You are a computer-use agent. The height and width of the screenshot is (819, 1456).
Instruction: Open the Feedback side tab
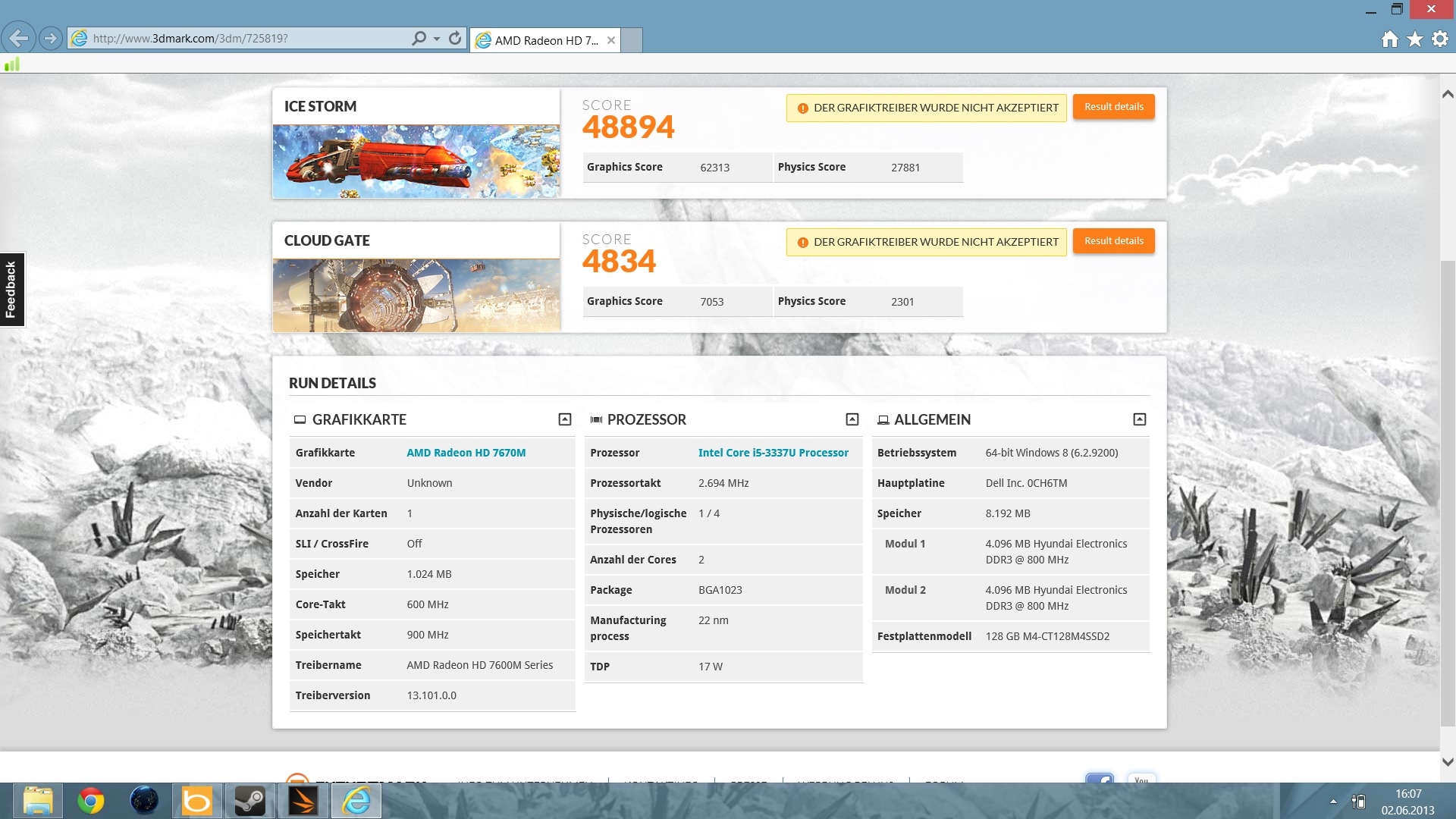click(12, 290)
